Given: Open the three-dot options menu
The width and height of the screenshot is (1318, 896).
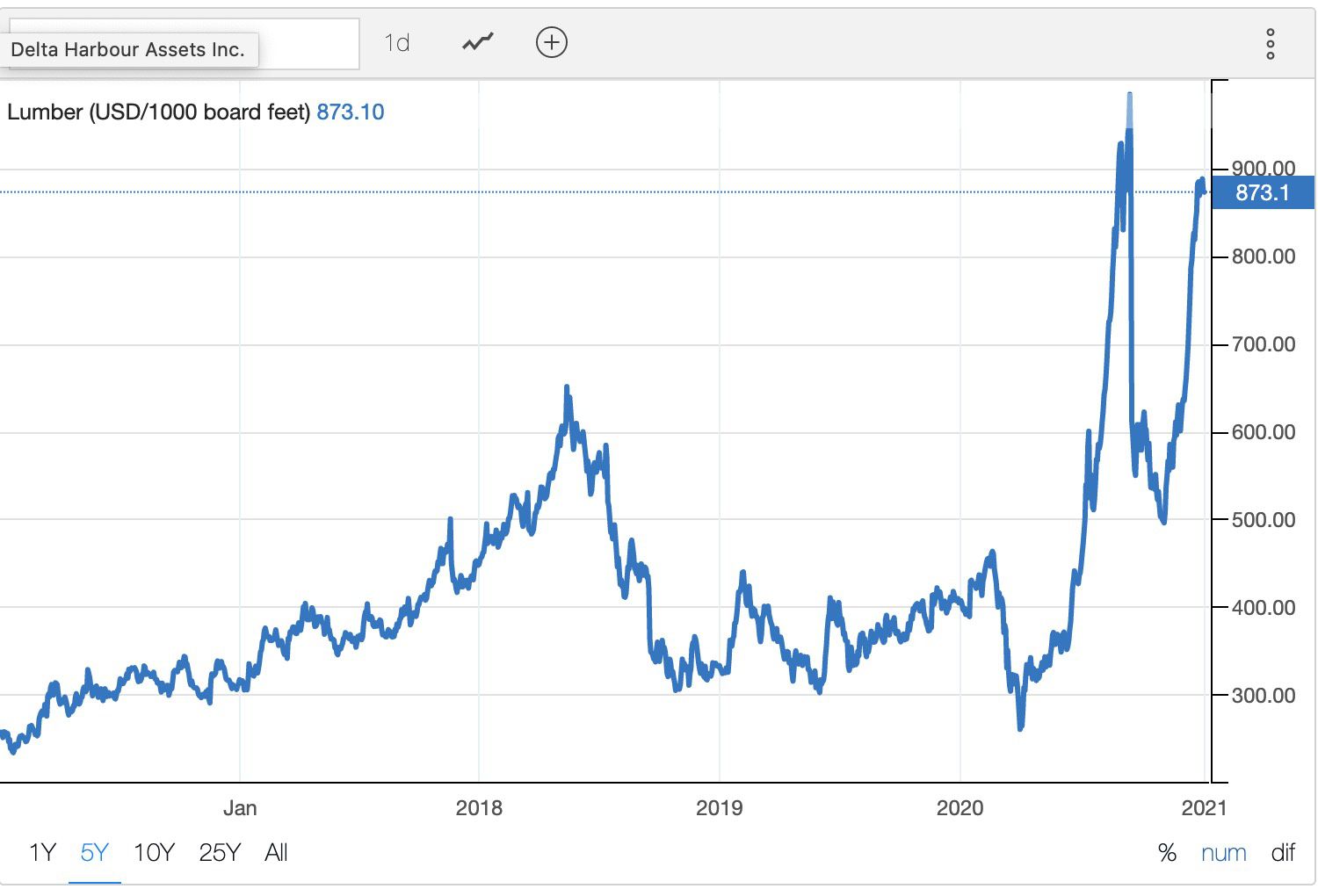Looking at the screenshot, I should coord(1270,43).
